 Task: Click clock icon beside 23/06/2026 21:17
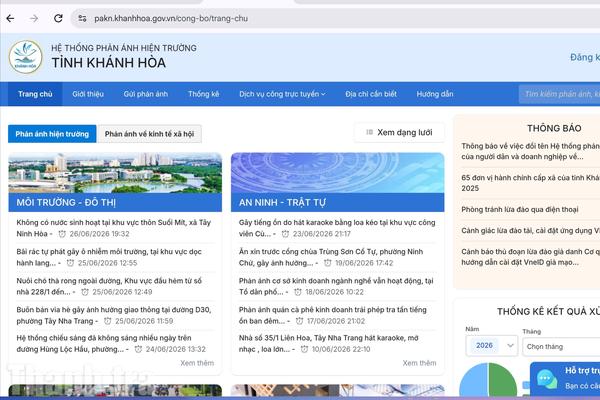[x=285, y=234]
